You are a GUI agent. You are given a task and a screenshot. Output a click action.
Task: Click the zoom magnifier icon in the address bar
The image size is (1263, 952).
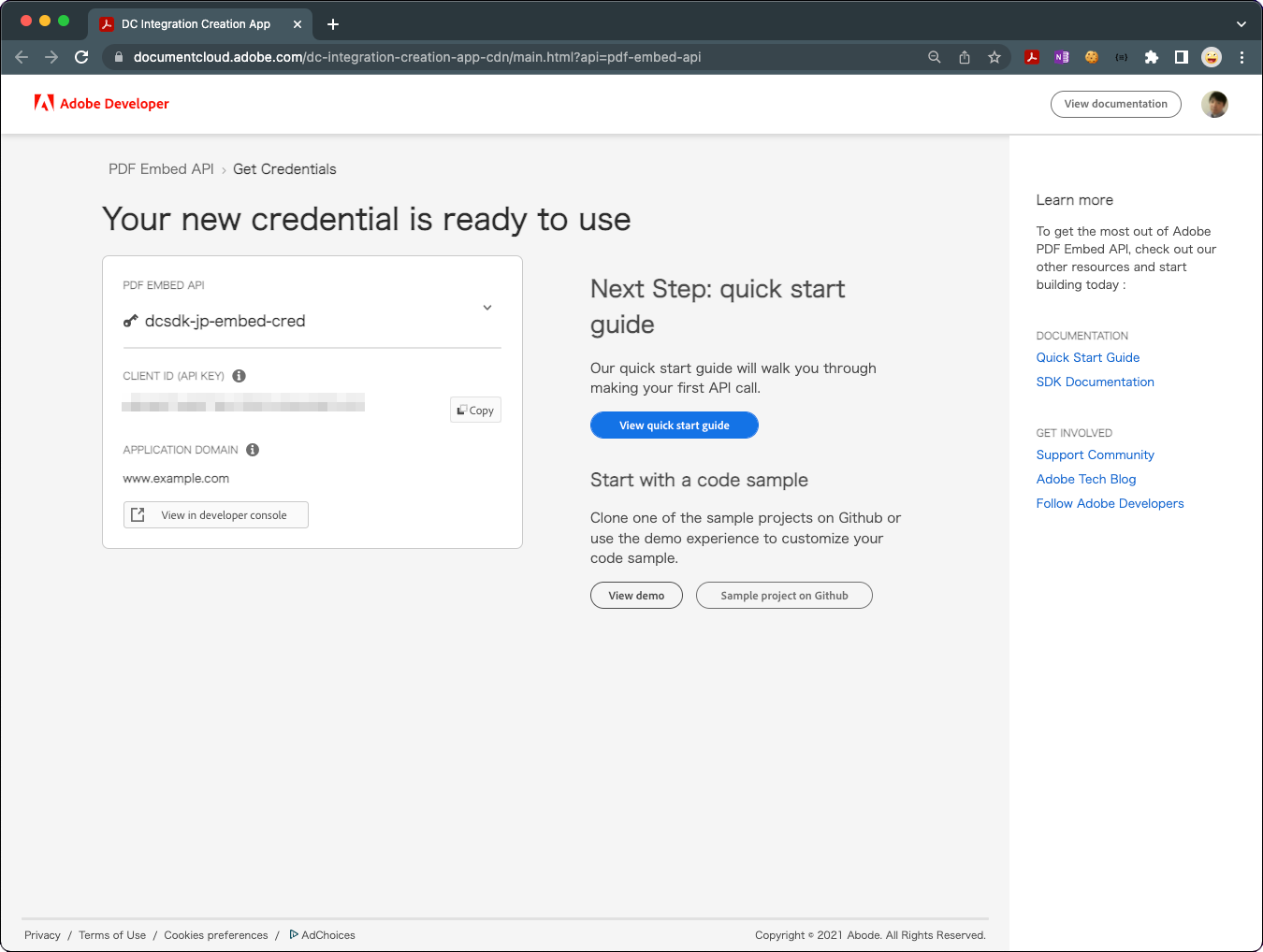click(934, 57)
